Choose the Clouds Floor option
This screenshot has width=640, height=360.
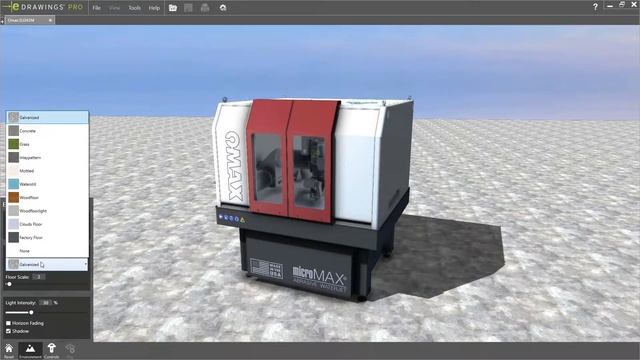click(x=47, y=224)
